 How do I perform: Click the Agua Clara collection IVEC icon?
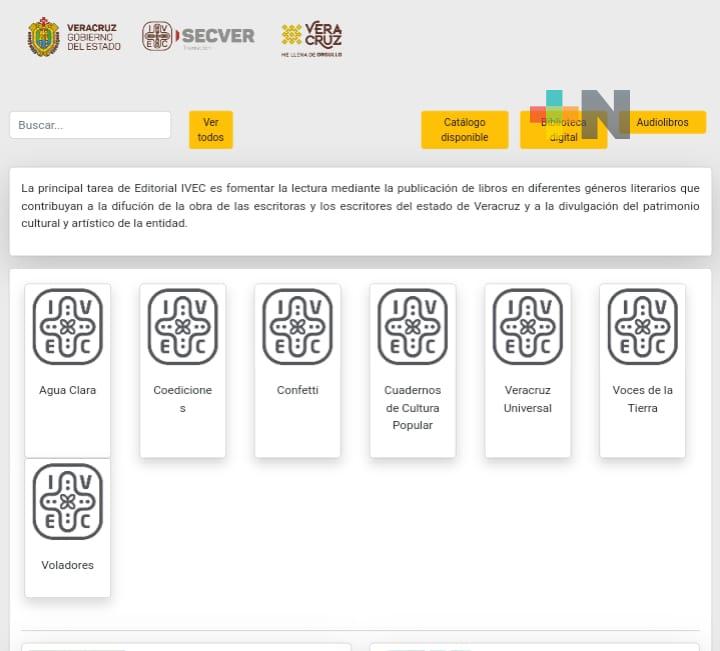point(67,327)
